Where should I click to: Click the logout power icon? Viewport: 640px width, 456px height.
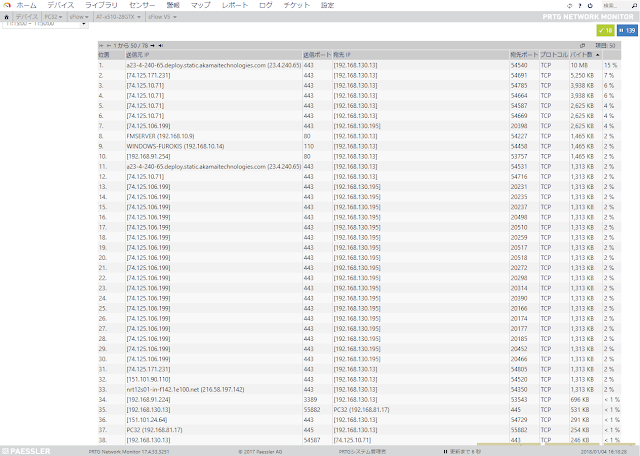(590, 6)
